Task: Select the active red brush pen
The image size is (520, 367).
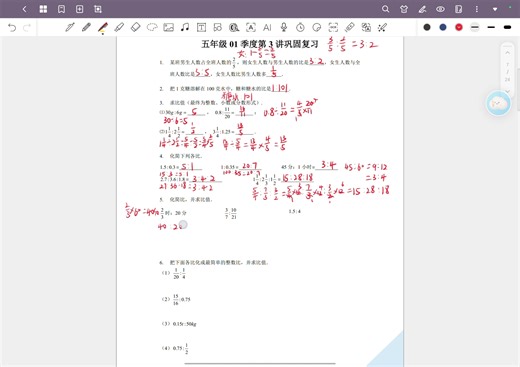Action: pos(103,28)
